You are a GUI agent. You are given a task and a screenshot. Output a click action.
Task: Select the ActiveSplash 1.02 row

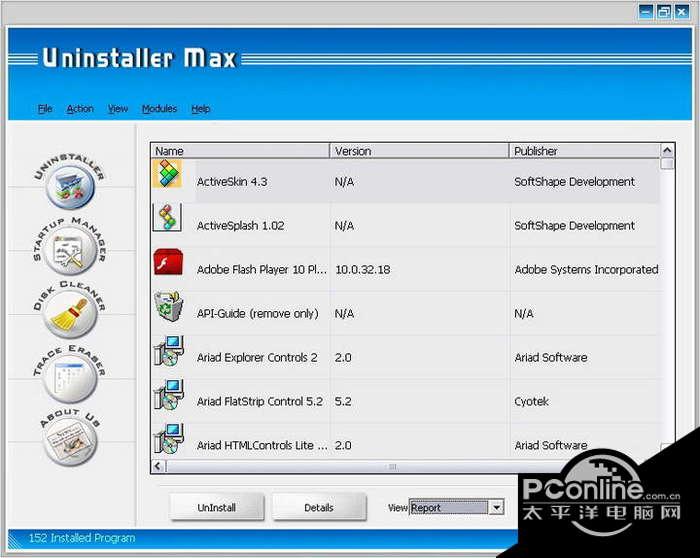405,225
